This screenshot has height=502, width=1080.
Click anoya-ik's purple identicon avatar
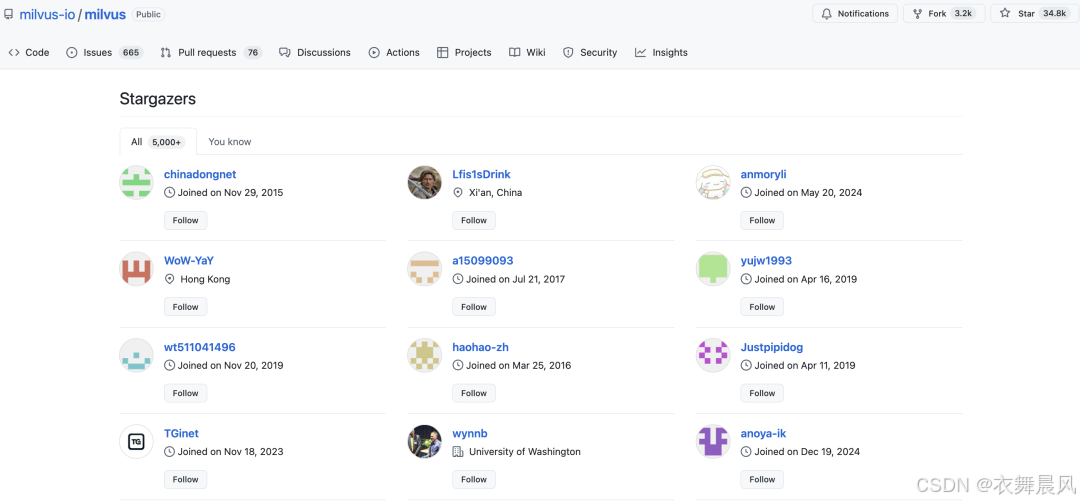click(x=713, y=441)
